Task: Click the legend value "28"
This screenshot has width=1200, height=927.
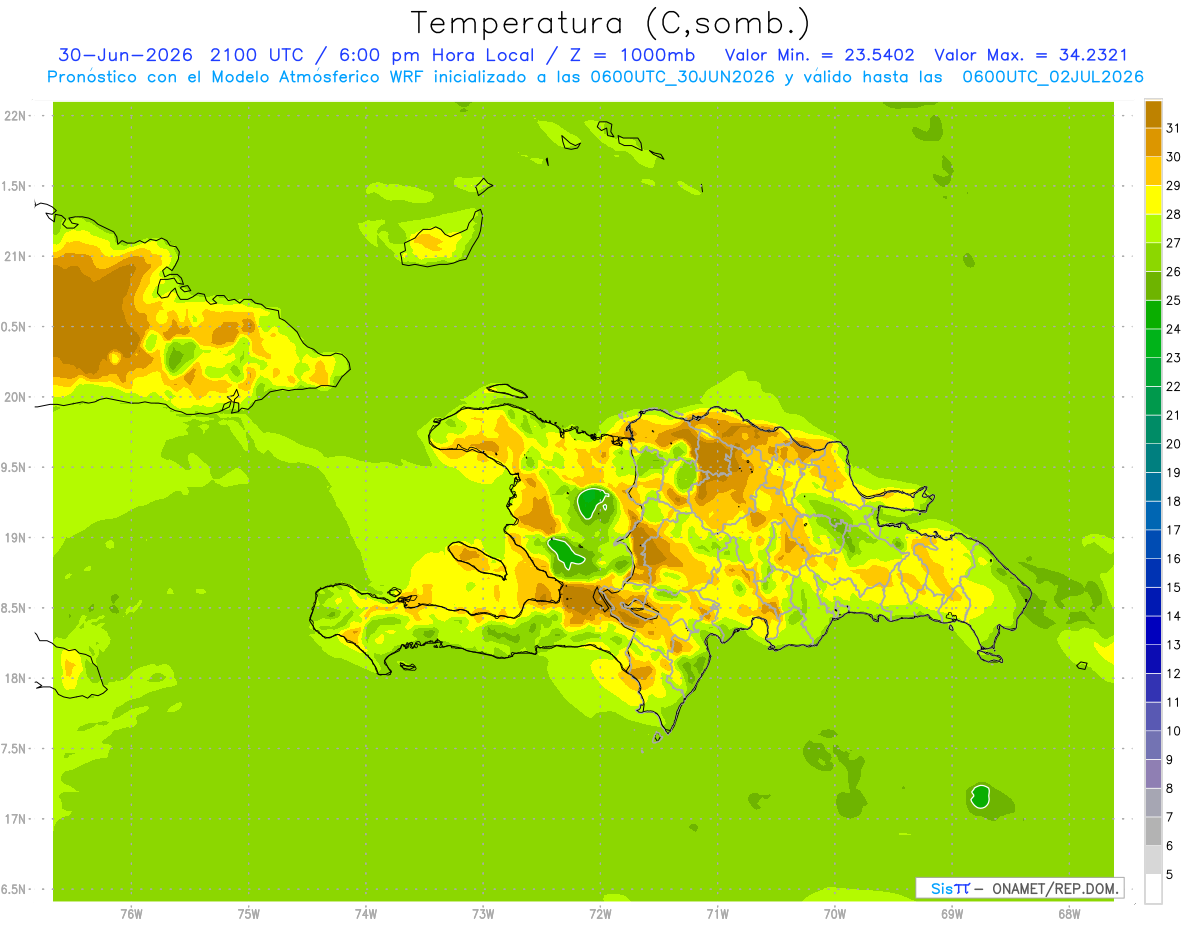Action: 1174,214
